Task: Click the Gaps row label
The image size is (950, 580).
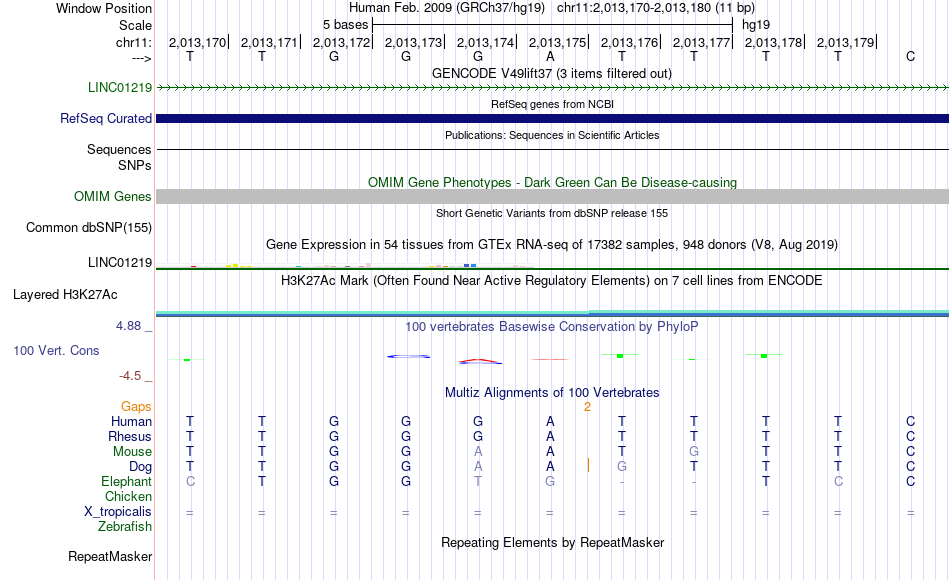Action: tap(136, 407)
